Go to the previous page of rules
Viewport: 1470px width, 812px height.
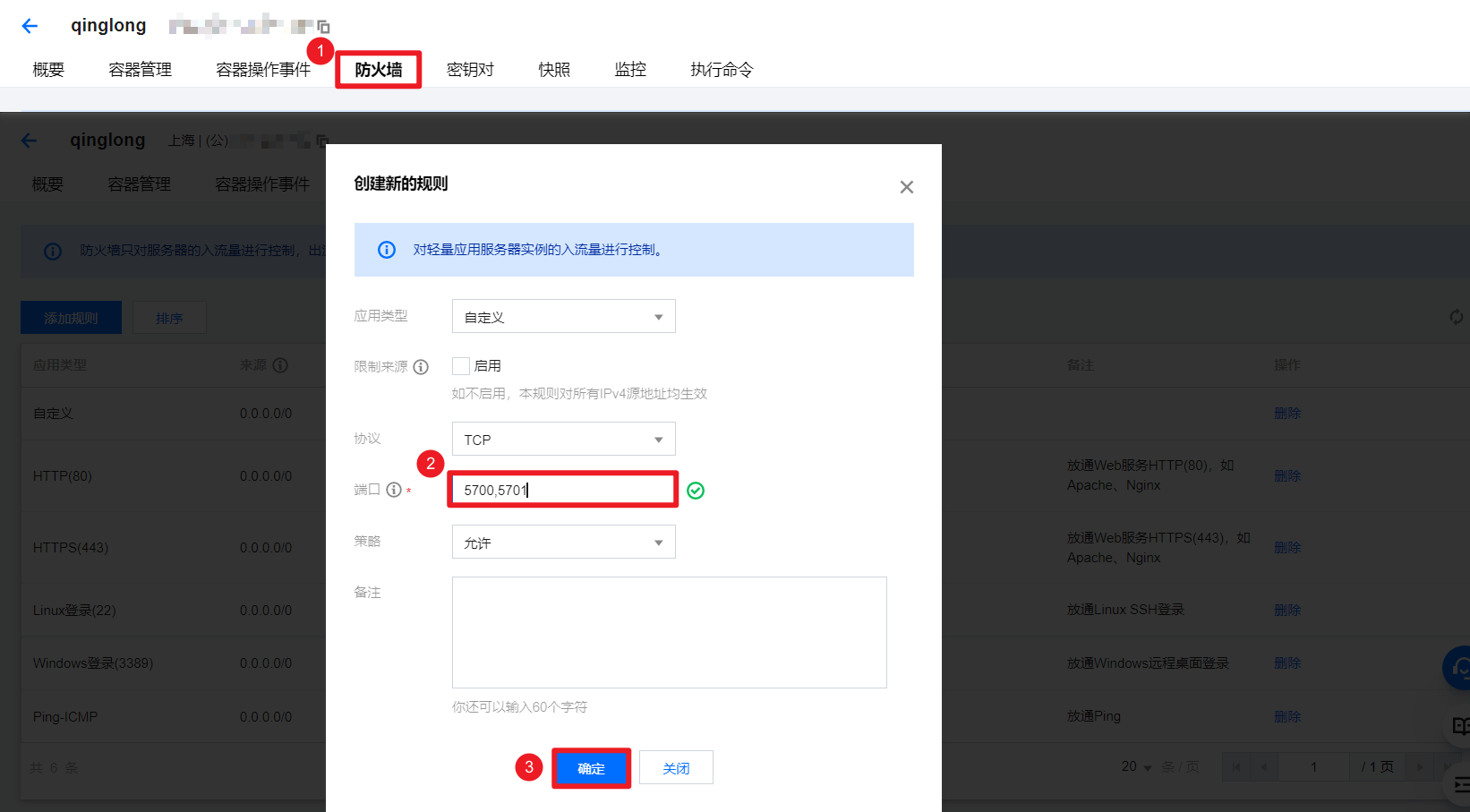coord(1264,767)
